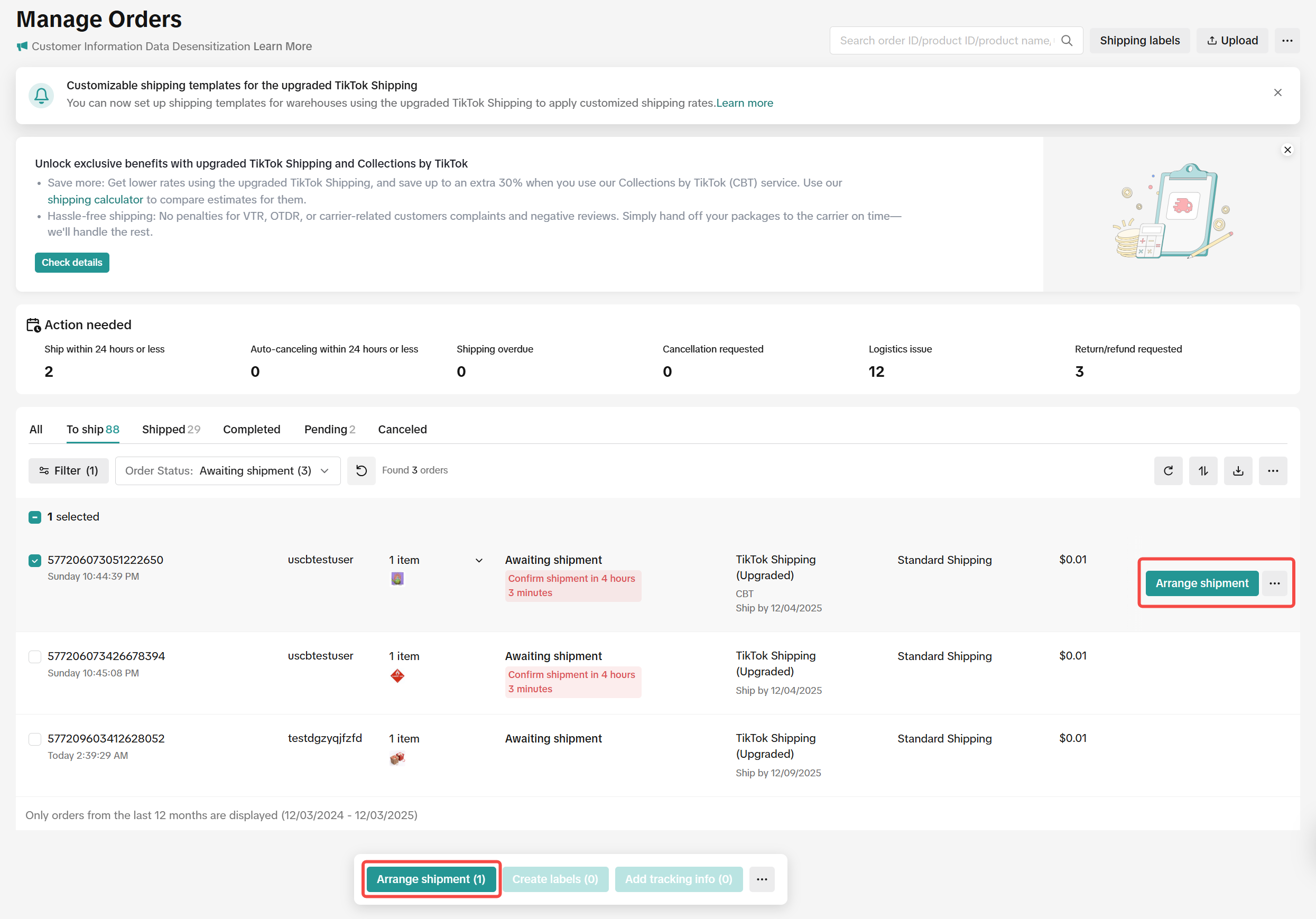The image size is (1316, 919).
Task: Click the refresh orders icon
Action: [1168, 470]
